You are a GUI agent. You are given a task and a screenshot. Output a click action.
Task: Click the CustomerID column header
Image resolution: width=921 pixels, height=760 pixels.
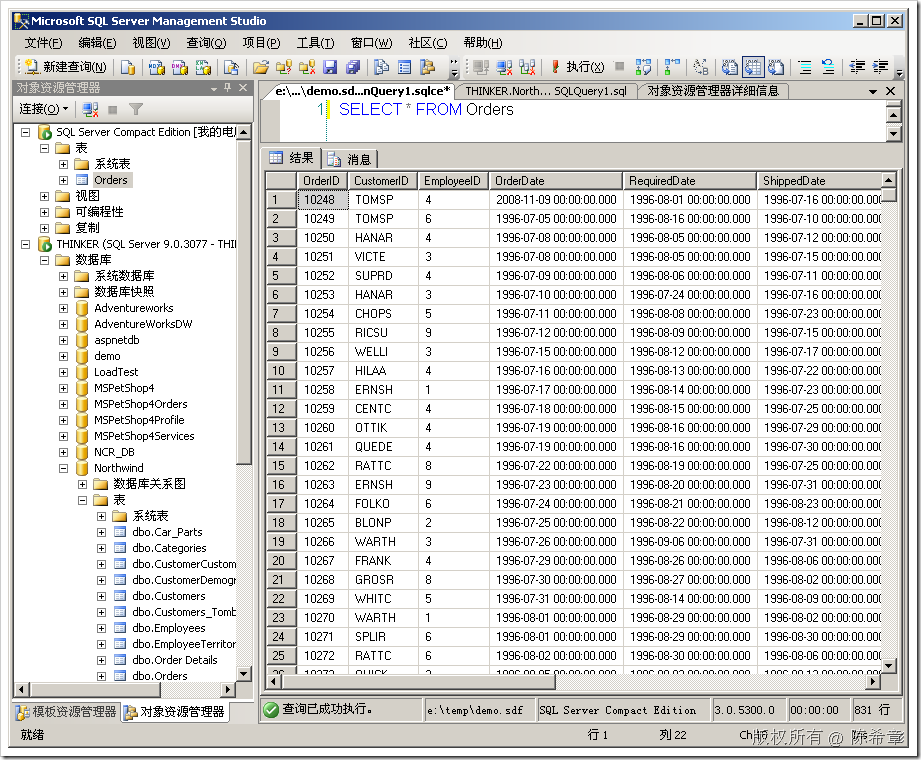click(383, 181)
